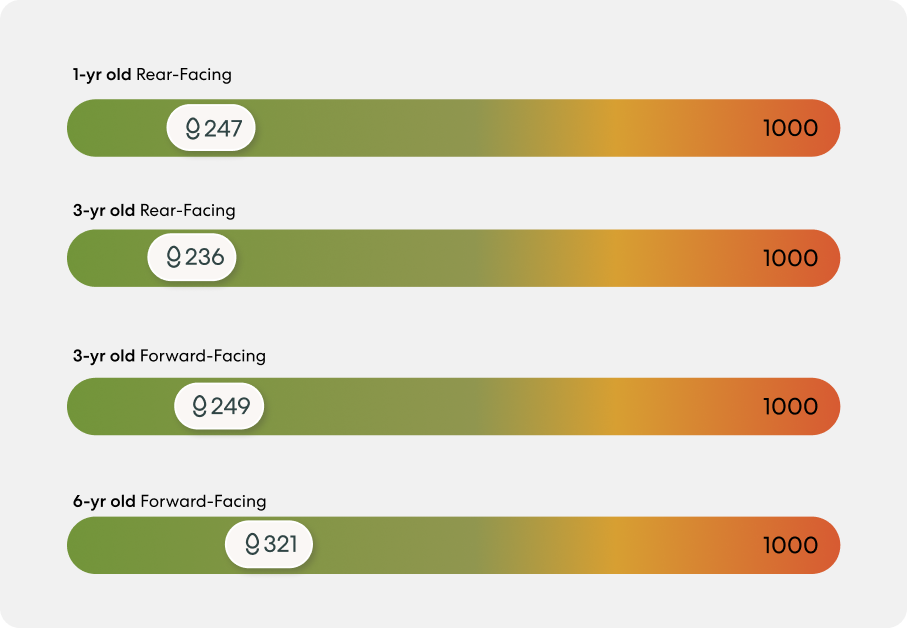Click the egg icon beside score 247
The width and height of the screenshot is (907, 628).
point(193,128)
